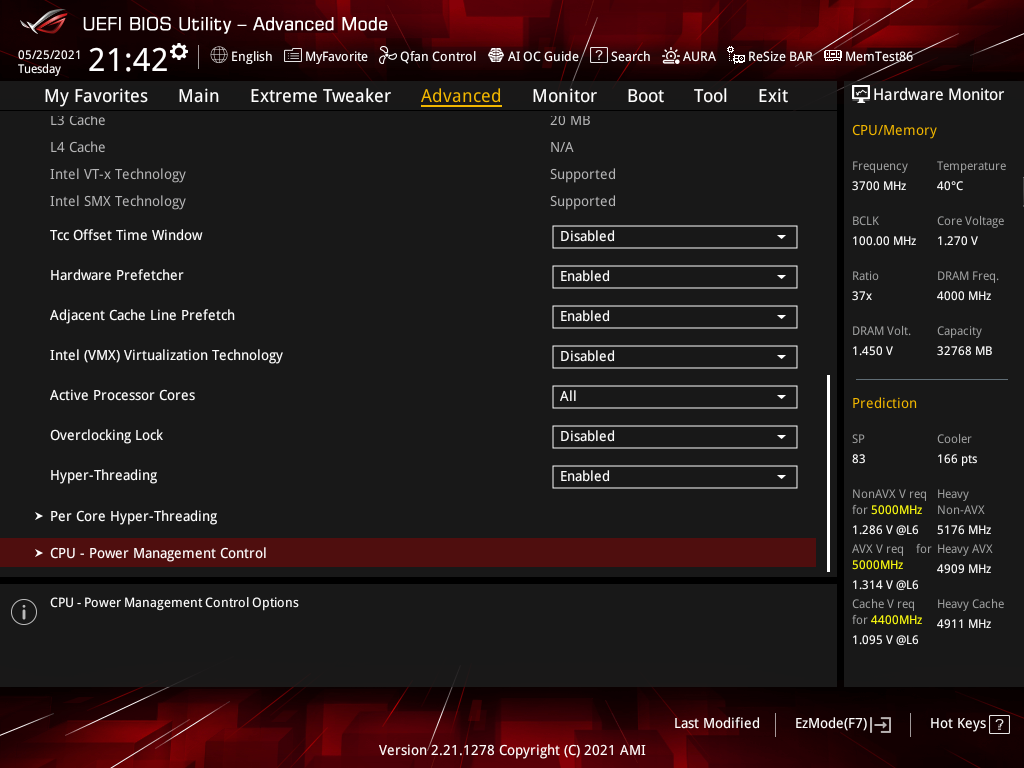Open the Overclocking Lock dropdown
The width and height of the screenshot is (1024, 768).
pyautogui.click(x=675, y=436)
